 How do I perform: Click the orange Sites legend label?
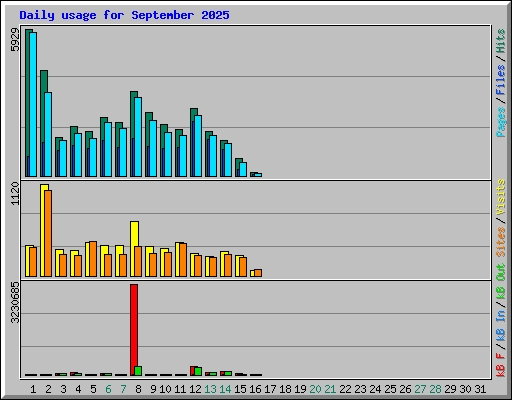point(501,242)
